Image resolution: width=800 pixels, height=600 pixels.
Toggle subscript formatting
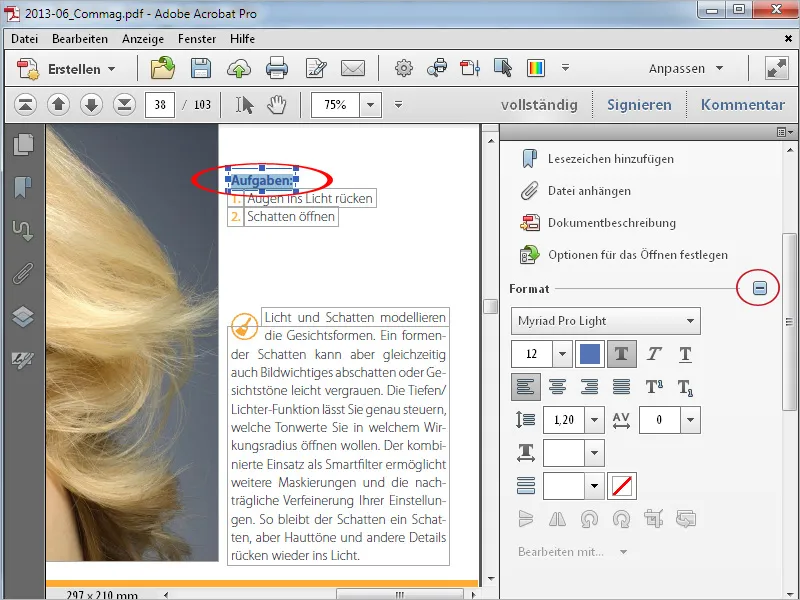pyautogui.click(x=685, y=387)
